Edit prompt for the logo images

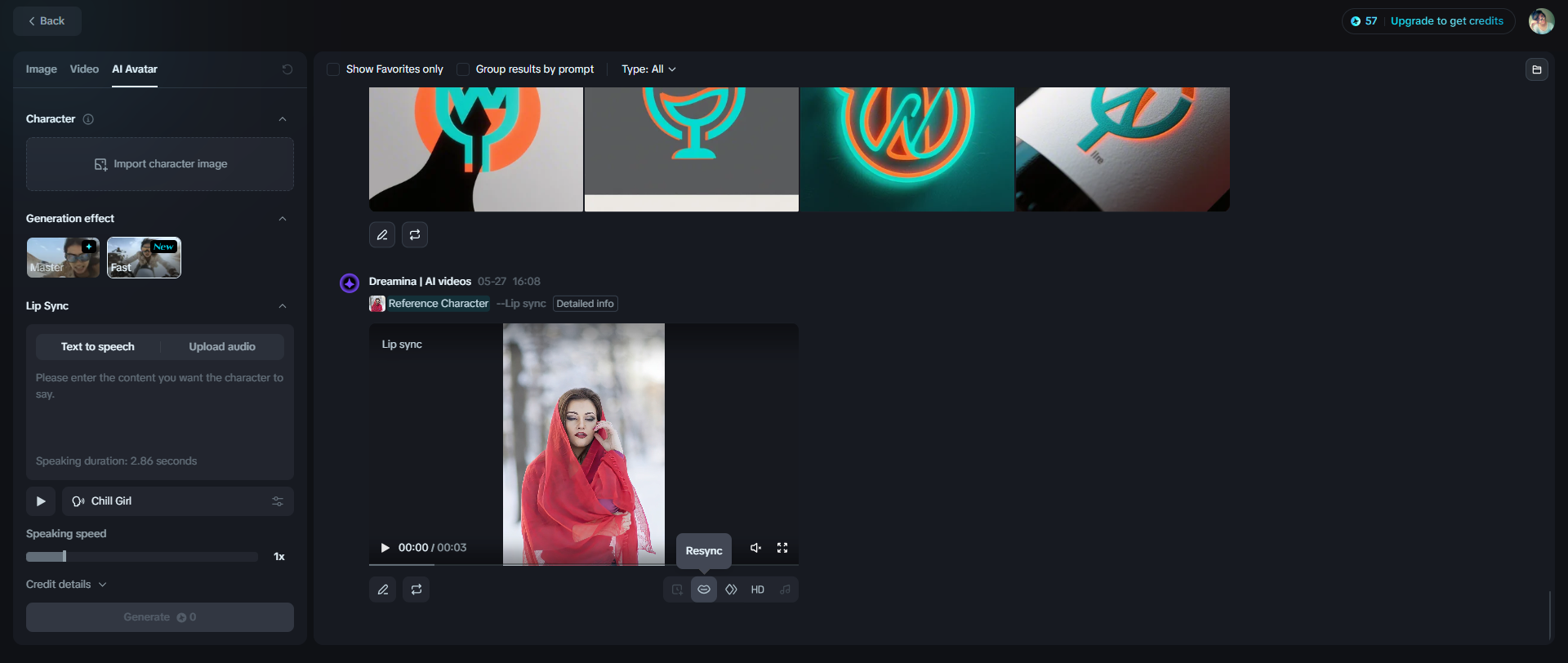382,235
